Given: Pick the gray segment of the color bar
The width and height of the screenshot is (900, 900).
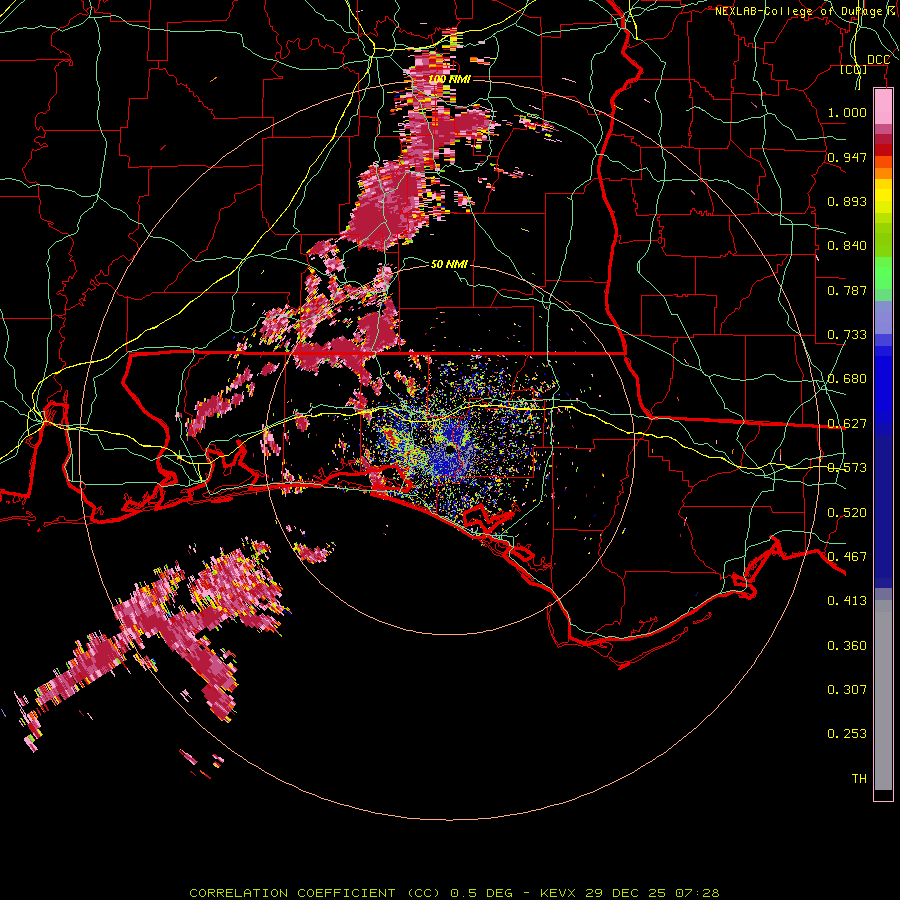Looking at the screenshot, I should click(883, 695).
